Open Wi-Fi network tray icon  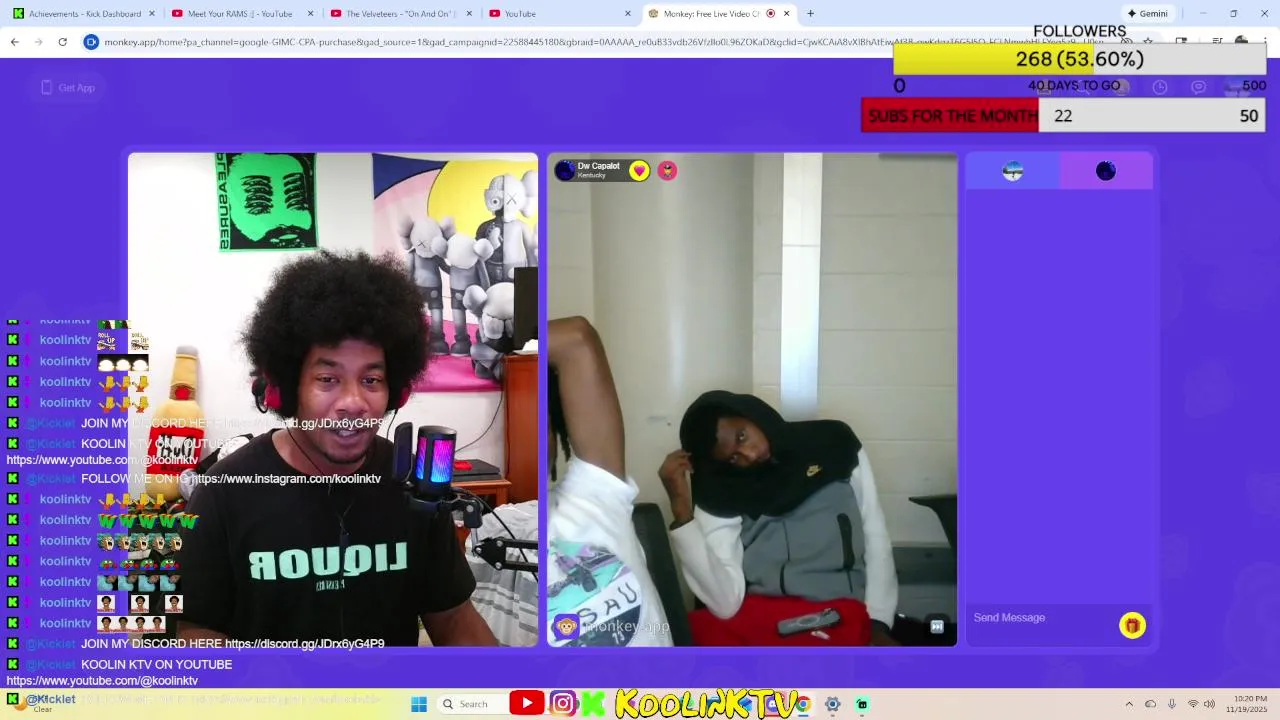pyautogui.click(x=1192, y=704)
